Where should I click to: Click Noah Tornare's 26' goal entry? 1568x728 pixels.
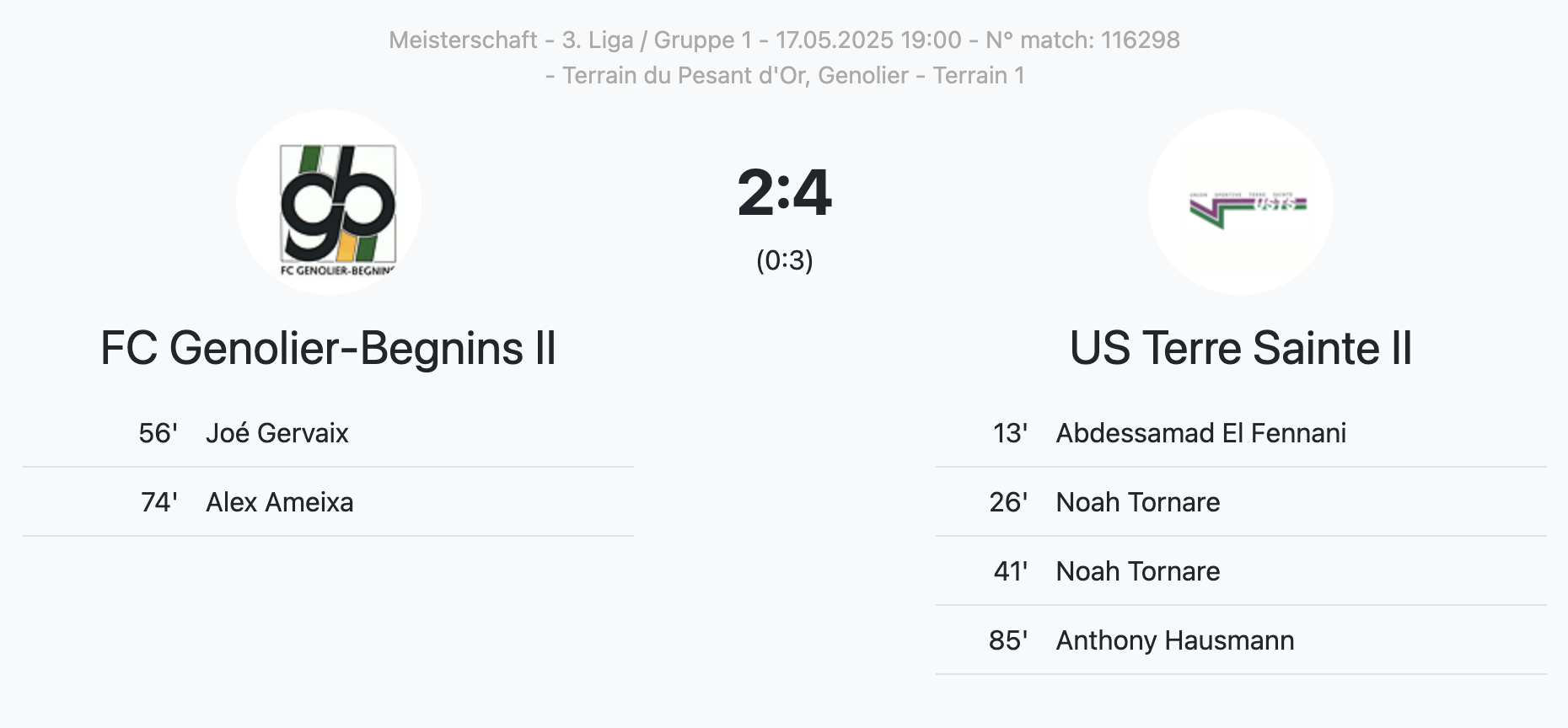tap(1241, 502)
